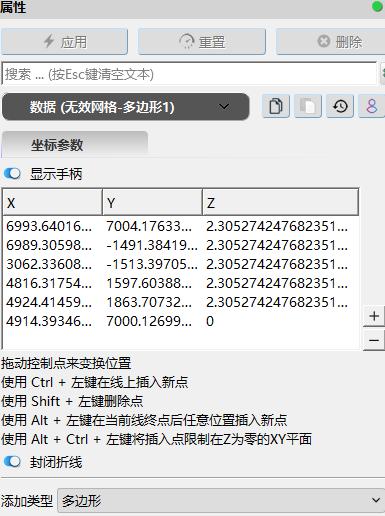The height and width of the screenshot is (516, 385).
Task: Click the 应用 apply button
Action: (x=64, y=42)
